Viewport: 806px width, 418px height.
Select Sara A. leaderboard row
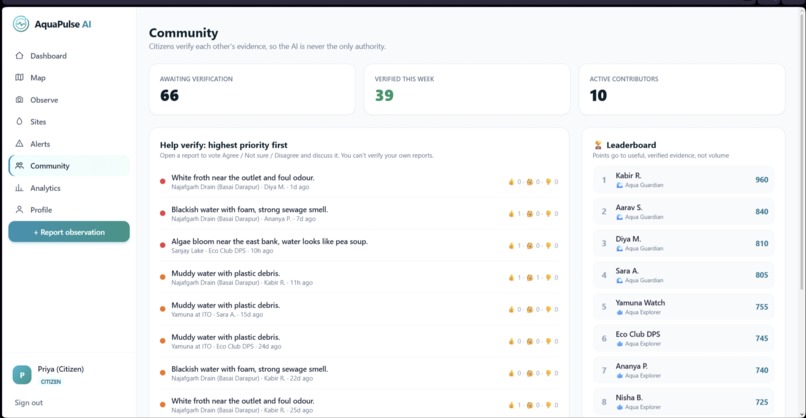point(684,275)
